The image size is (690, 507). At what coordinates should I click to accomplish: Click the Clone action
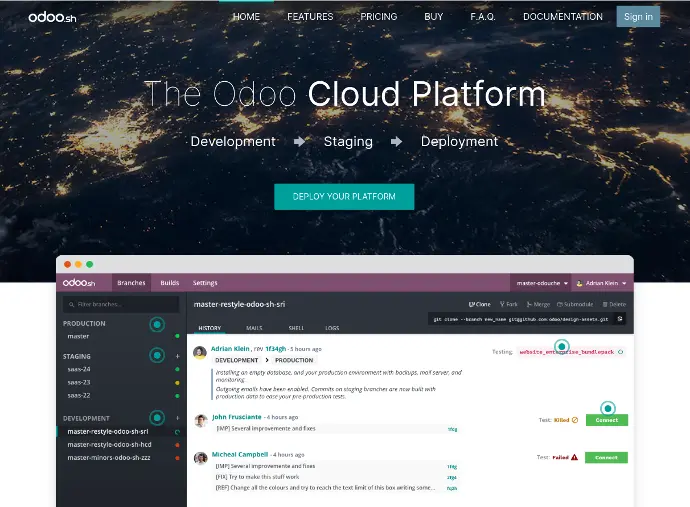(x=480, y=304)
